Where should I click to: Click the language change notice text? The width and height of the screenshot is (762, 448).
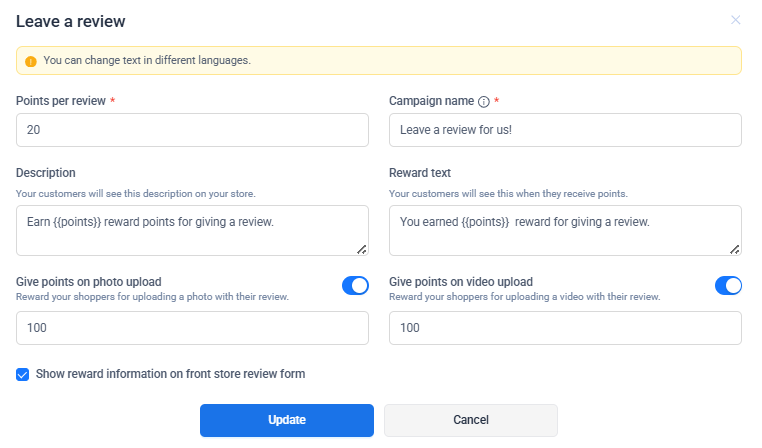click(147, 60)
